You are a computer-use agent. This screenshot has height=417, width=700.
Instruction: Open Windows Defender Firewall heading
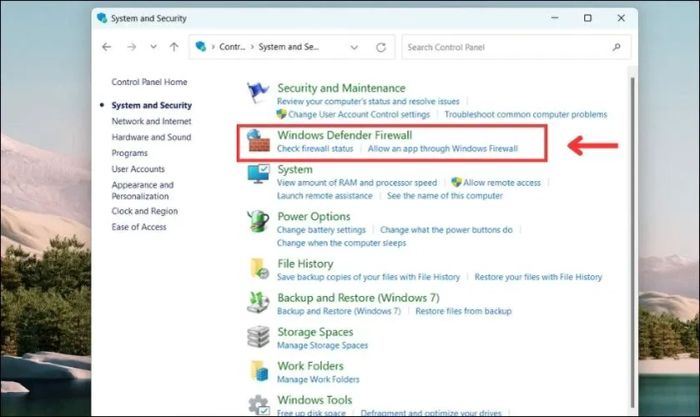click(x=345, y=135)
